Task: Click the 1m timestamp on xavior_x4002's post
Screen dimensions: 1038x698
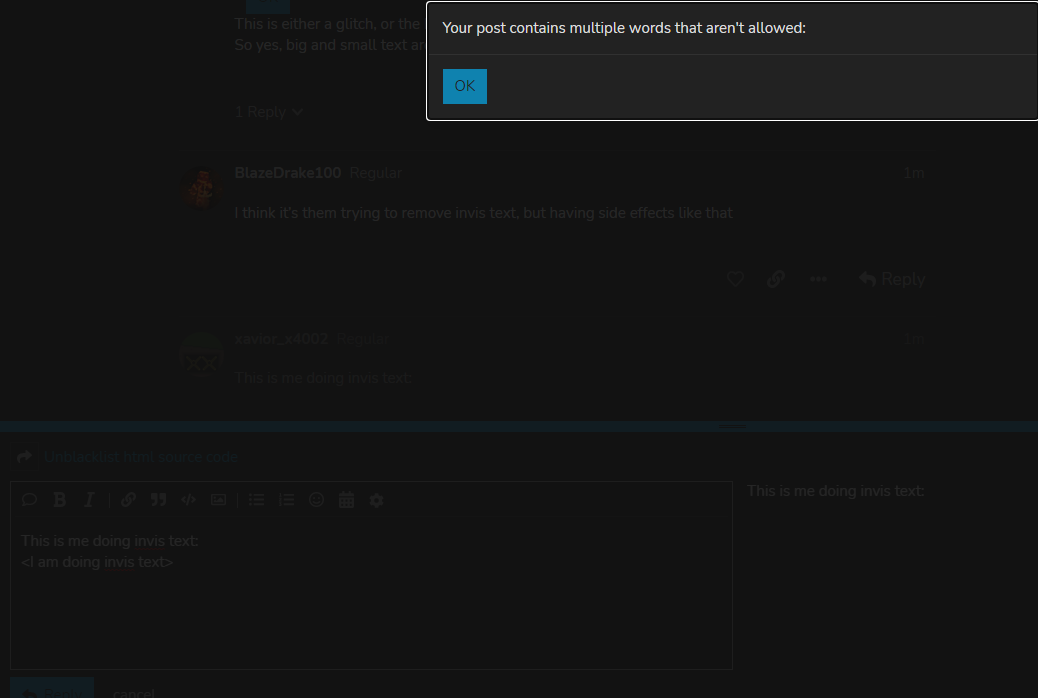Action: pyautogui.click(x=914, y=340)
